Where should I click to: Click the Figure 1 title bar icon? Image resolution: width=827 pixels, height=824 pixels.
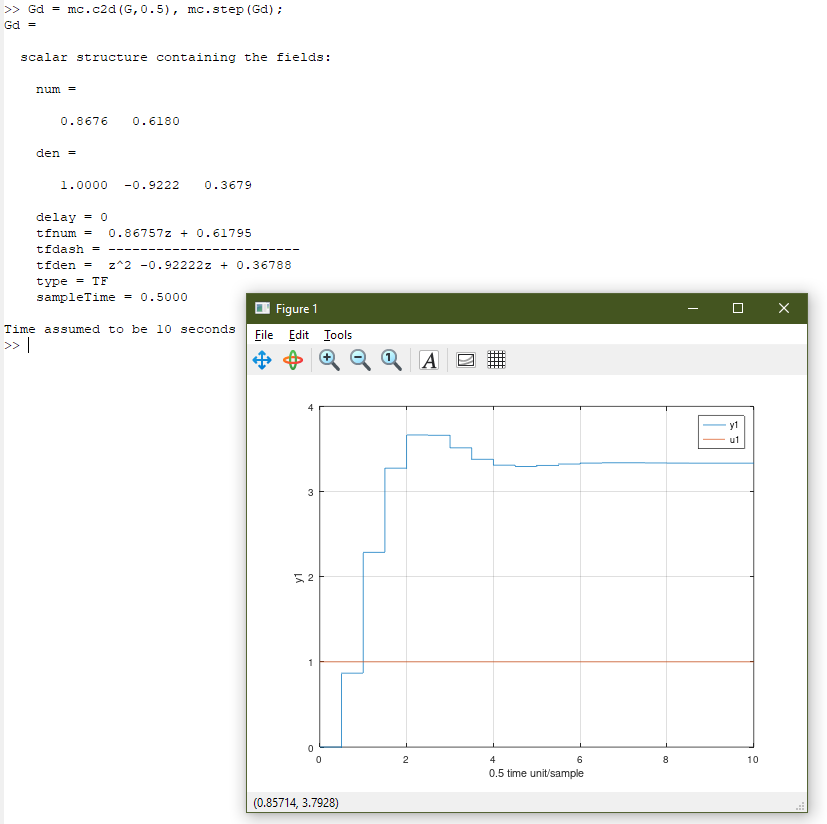(x=263, y=308)
